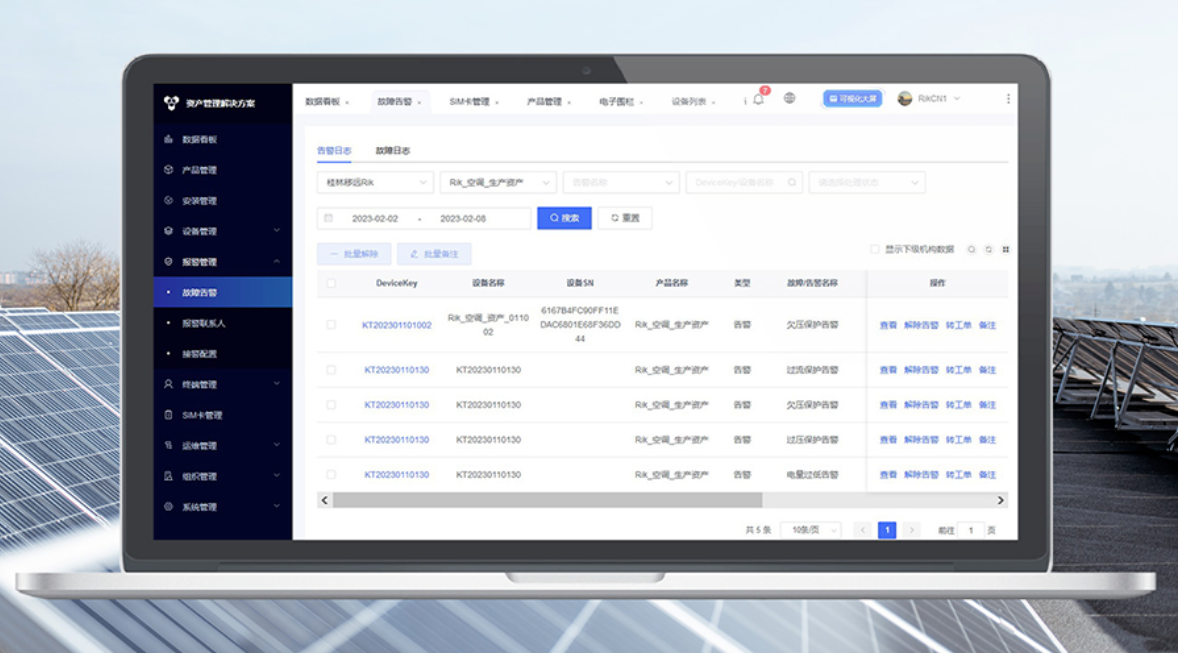
Task: Open the 桂林移远Rik organization dropdown
Action: (x=375, y=183)
